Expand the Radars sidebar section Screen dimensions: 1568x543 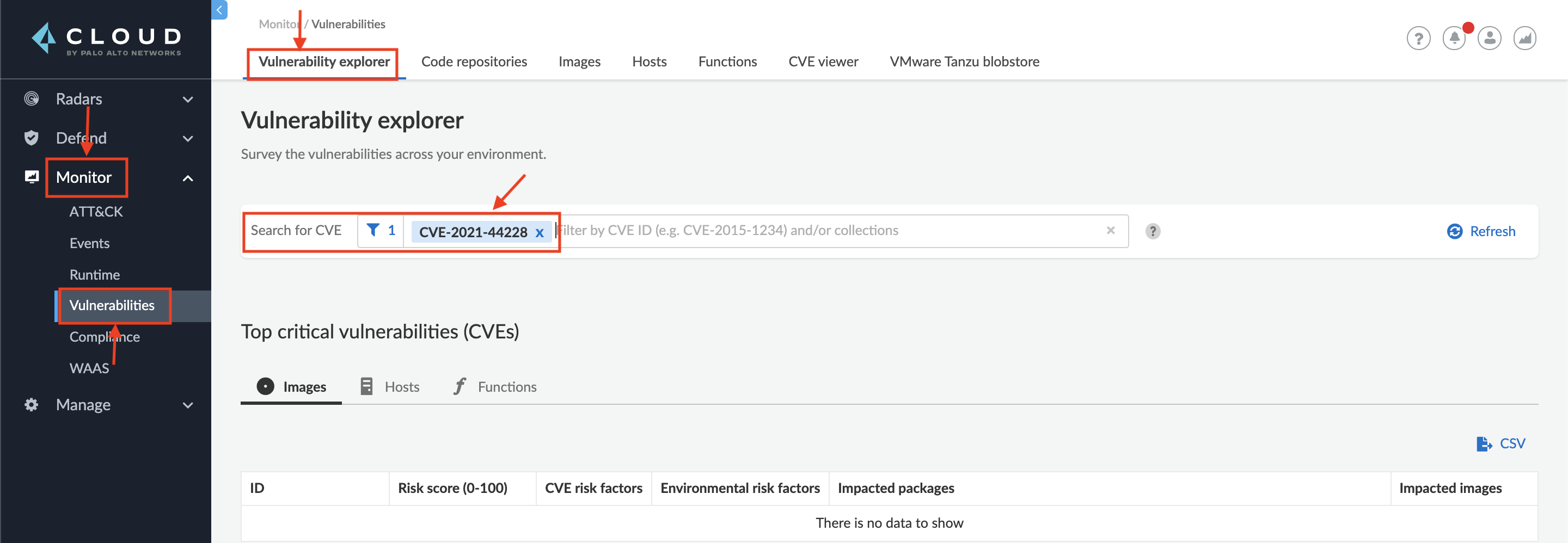point(187,99)
